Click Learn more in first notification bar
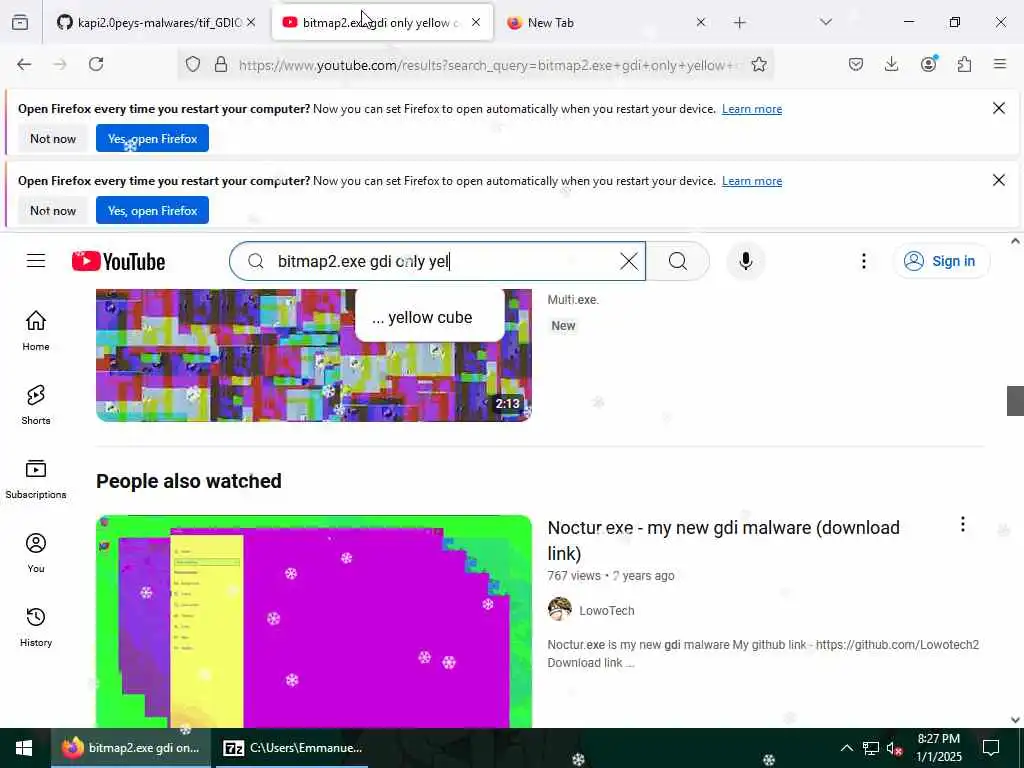 point(752,109)
